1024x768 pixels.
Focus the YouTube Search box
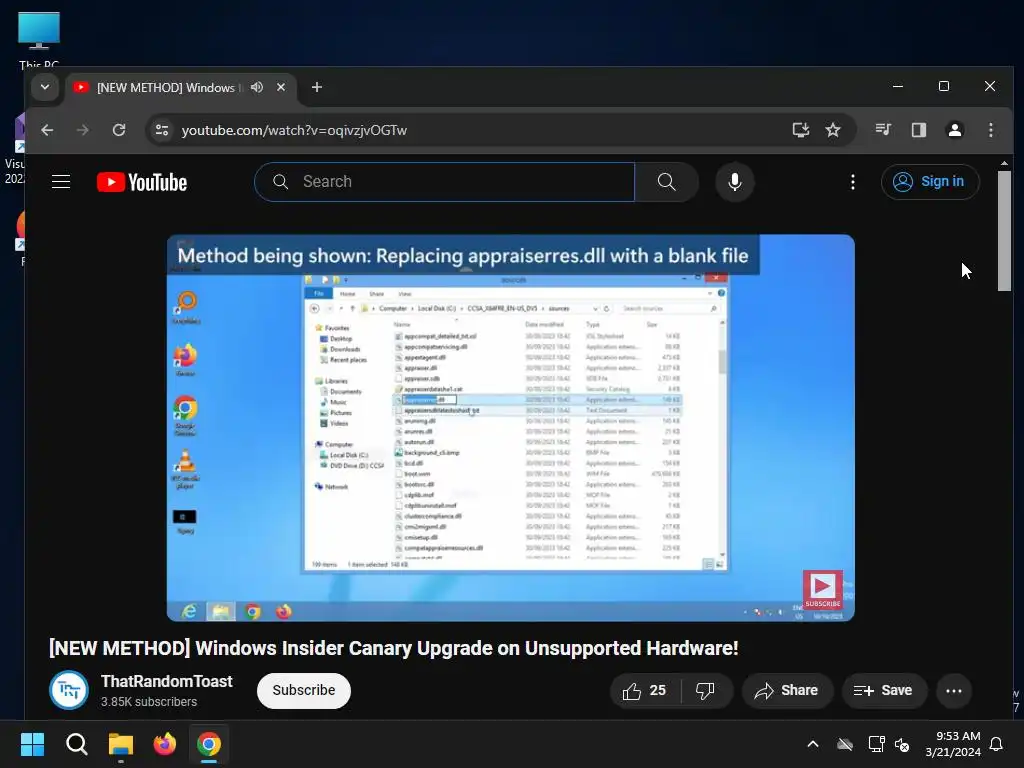445,182
